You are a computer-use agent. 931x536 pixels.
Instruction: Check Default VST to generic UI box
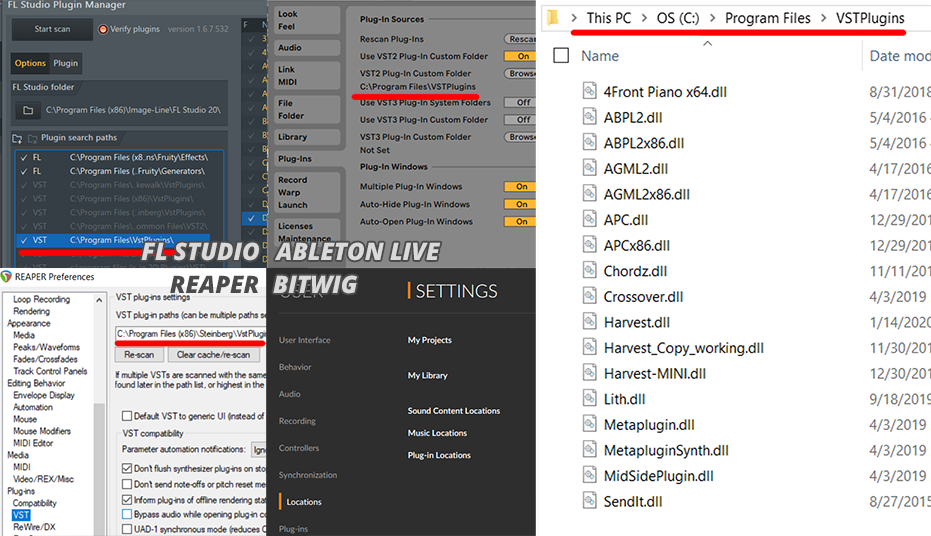click(x=126, y=416)
